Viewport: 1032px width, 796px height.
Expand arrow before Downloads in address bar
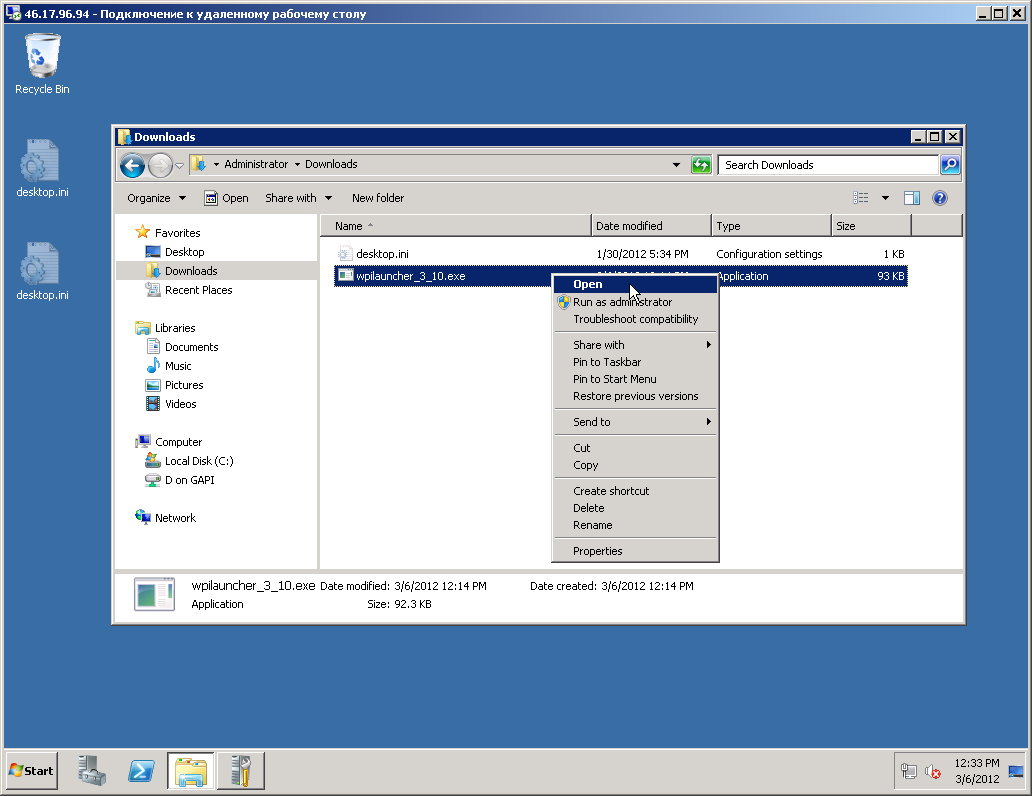click(297, 165)
